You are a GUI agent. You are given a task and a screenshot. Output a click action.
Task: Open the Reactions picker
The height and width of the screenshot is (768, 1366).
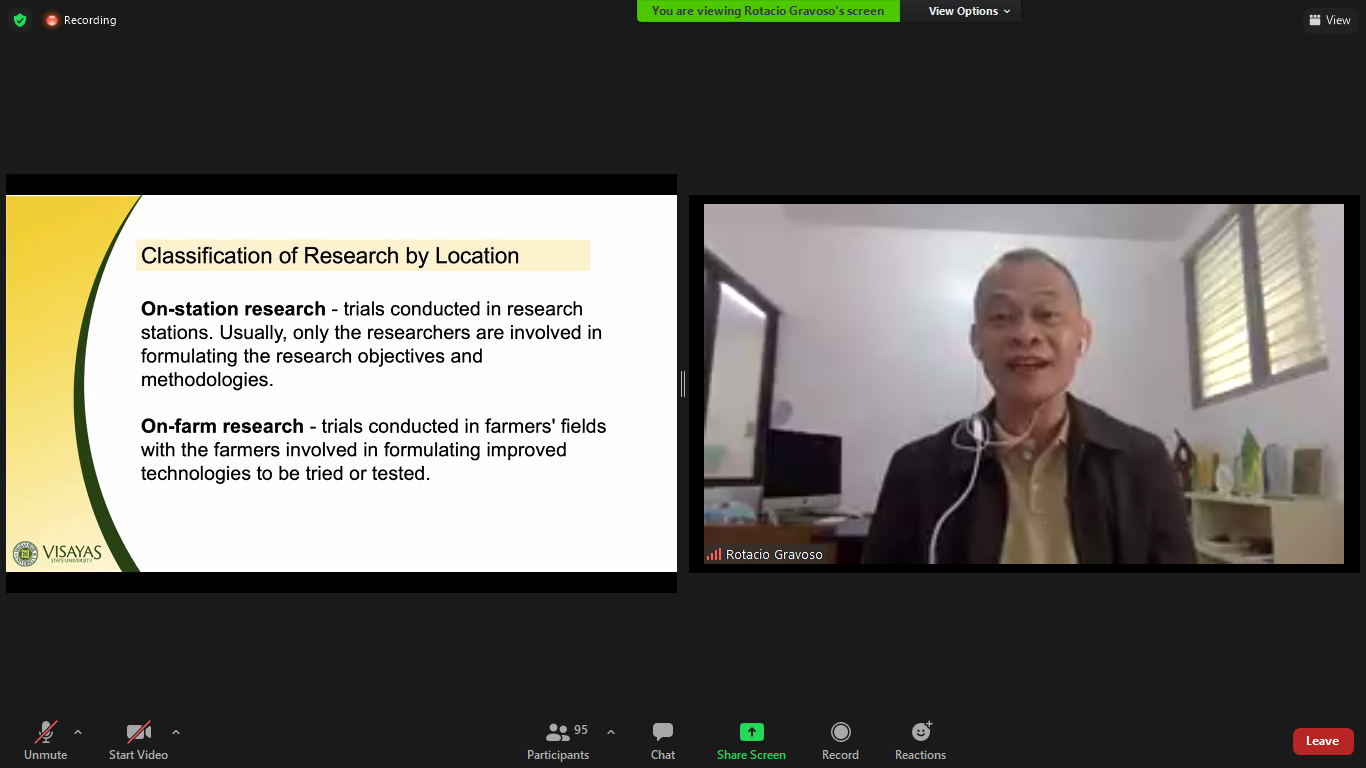tap(920, 740)
